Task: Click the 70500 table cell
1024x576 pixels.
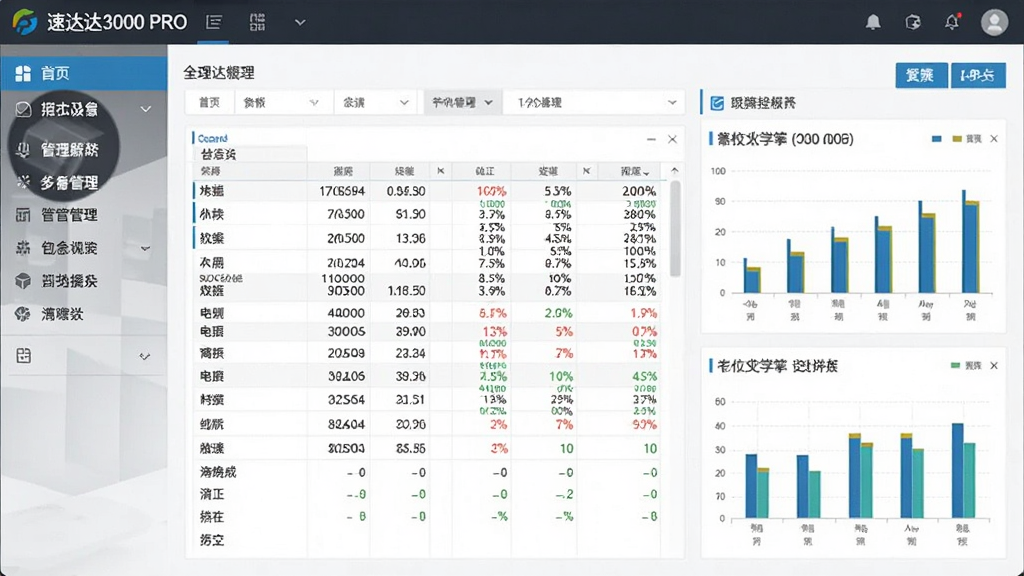Action: click(345, 214)
